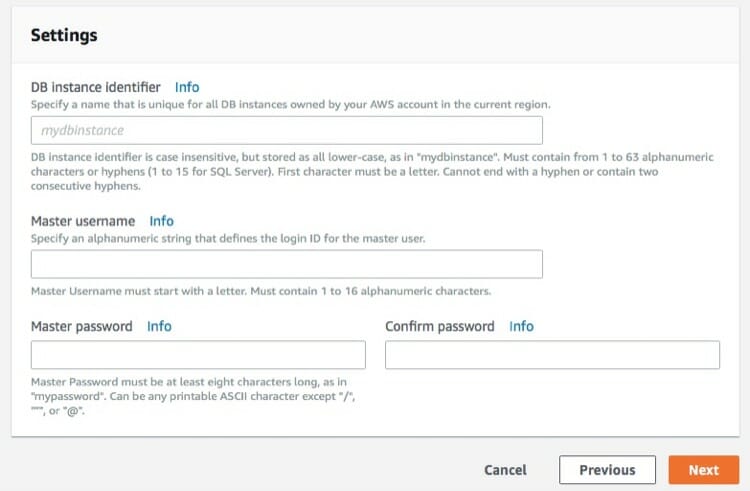
Task: Click the Settings section heading
Action: (64, 35)
